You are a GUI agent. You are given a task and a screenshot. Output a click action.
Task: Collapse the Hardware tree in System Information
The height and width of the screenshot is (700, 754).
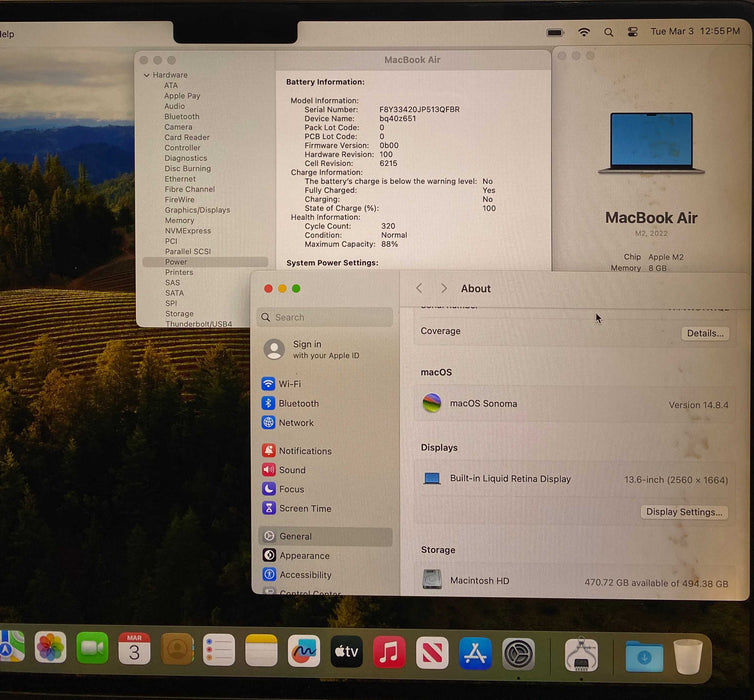[x=147, y=75]
